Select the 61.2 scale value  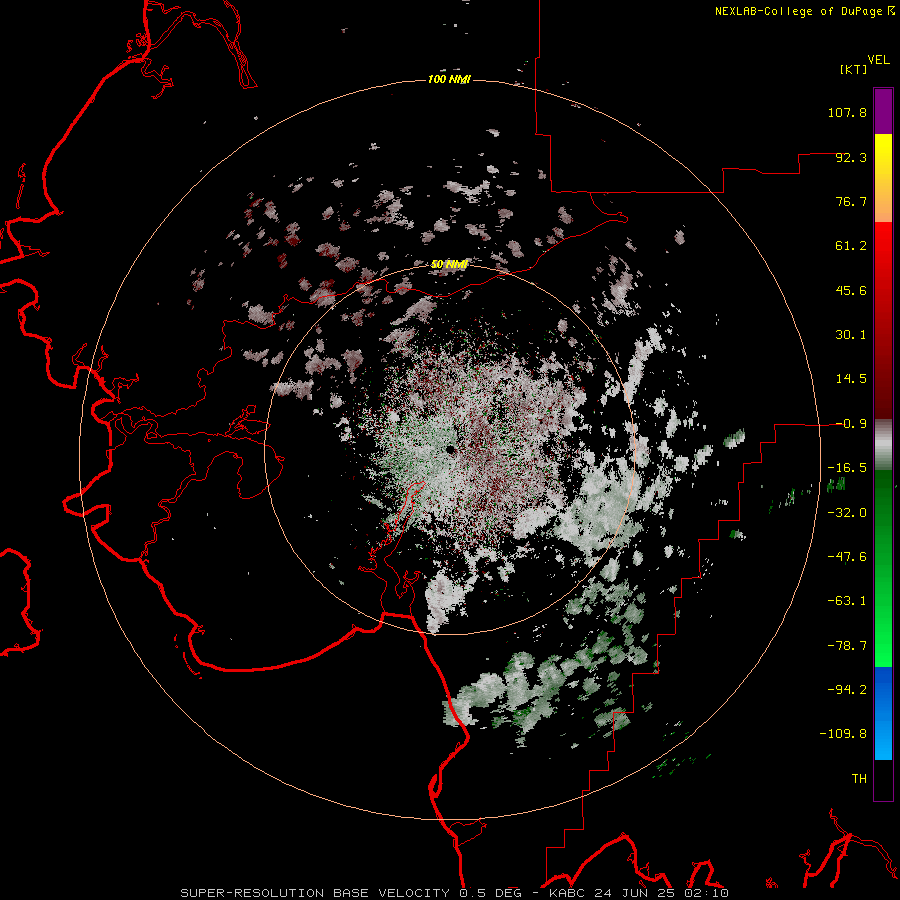coord(851,246)
